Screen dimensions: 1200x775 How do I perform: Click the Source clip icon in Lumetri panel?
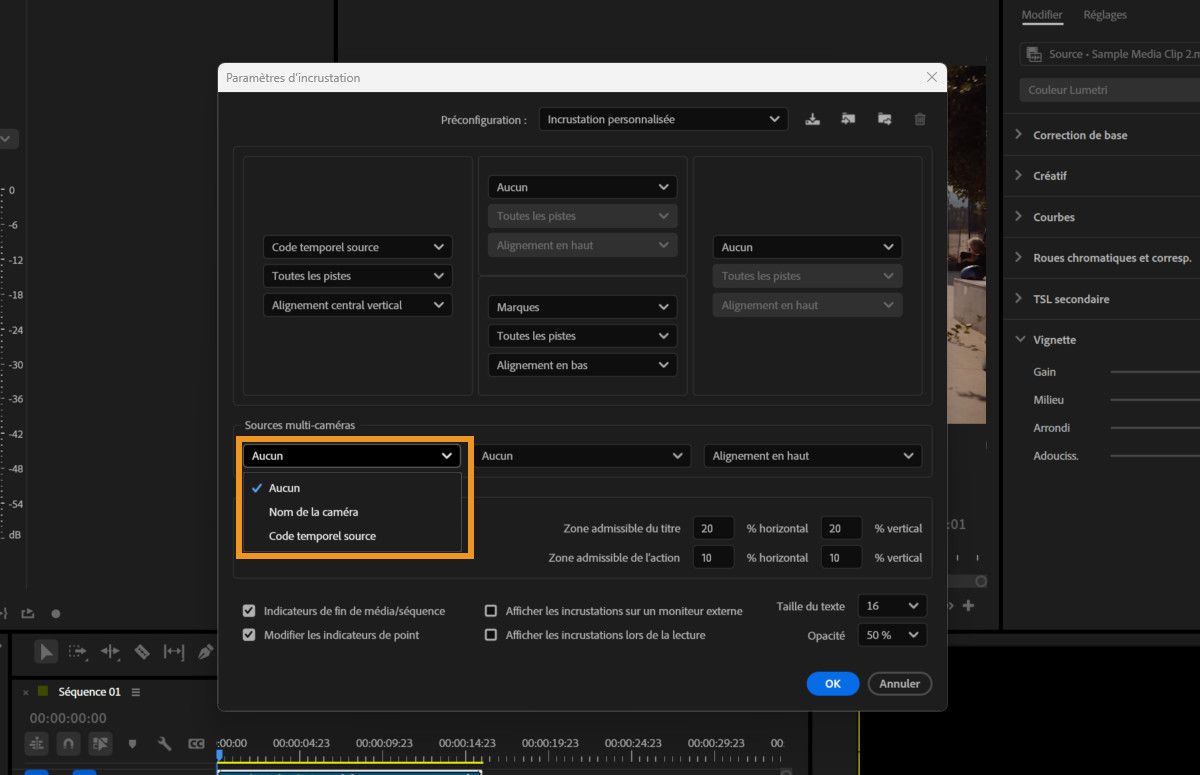pos(1035,54)
